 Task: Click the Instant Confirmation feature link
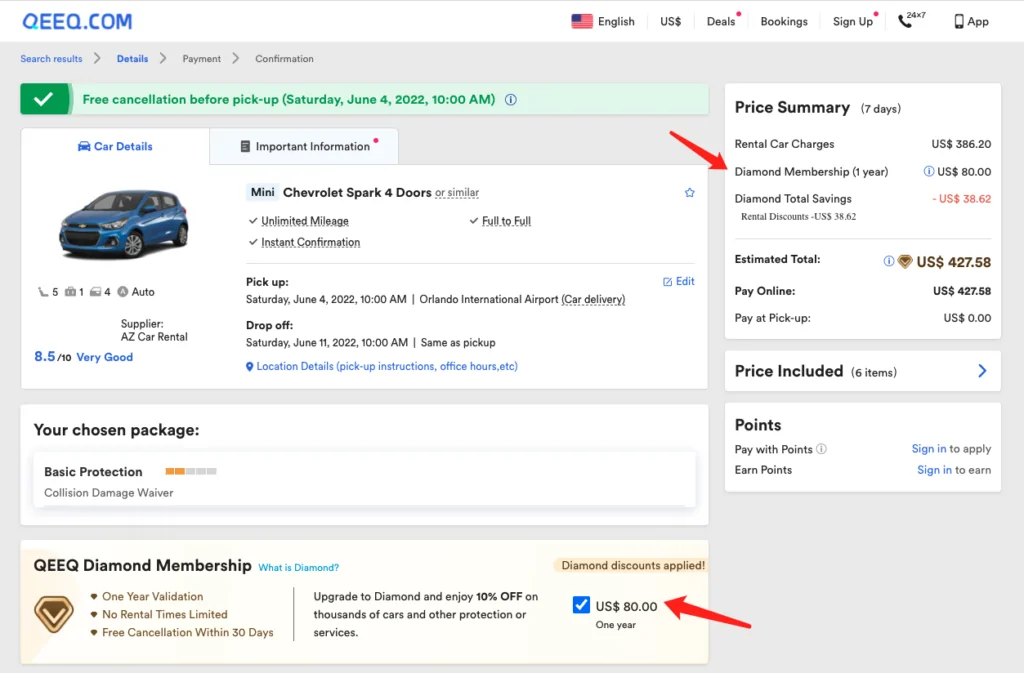[x=310, y=242]
